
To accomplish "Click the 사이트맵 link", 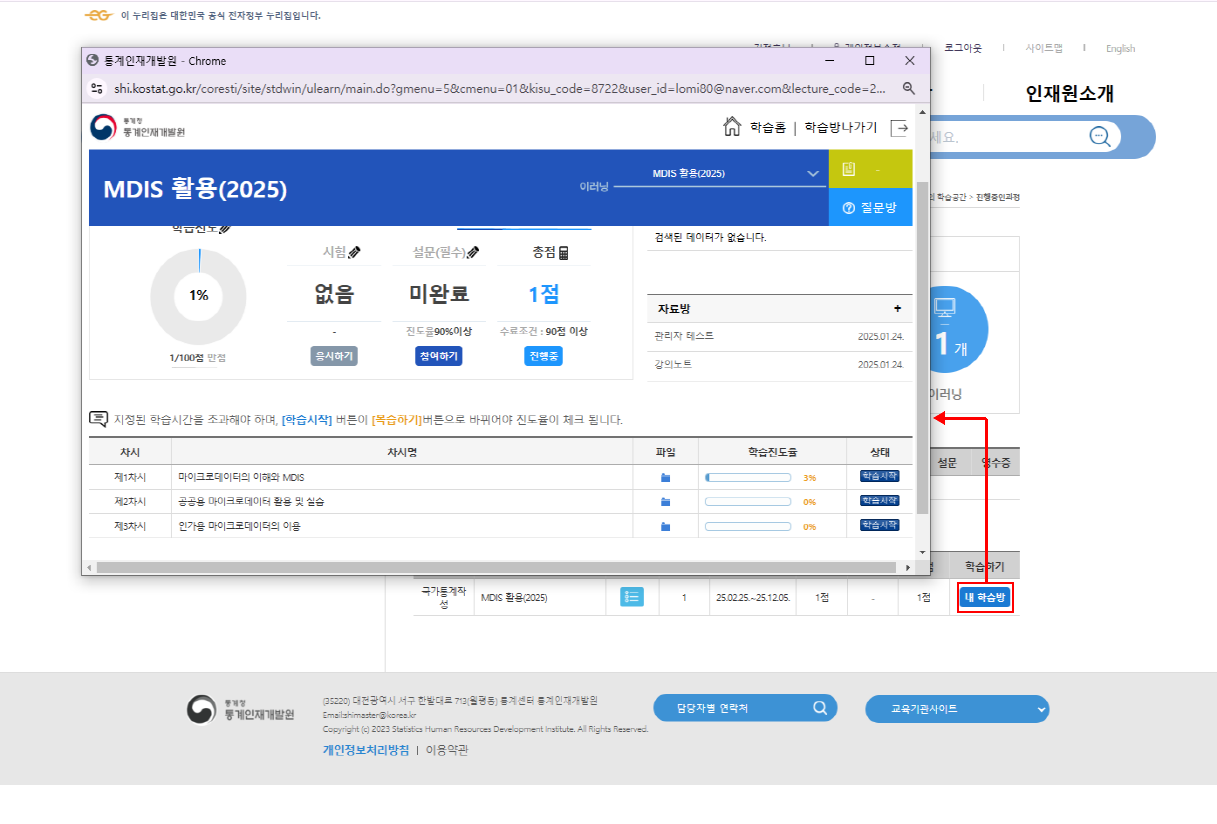I will (x=1044, y=48).
